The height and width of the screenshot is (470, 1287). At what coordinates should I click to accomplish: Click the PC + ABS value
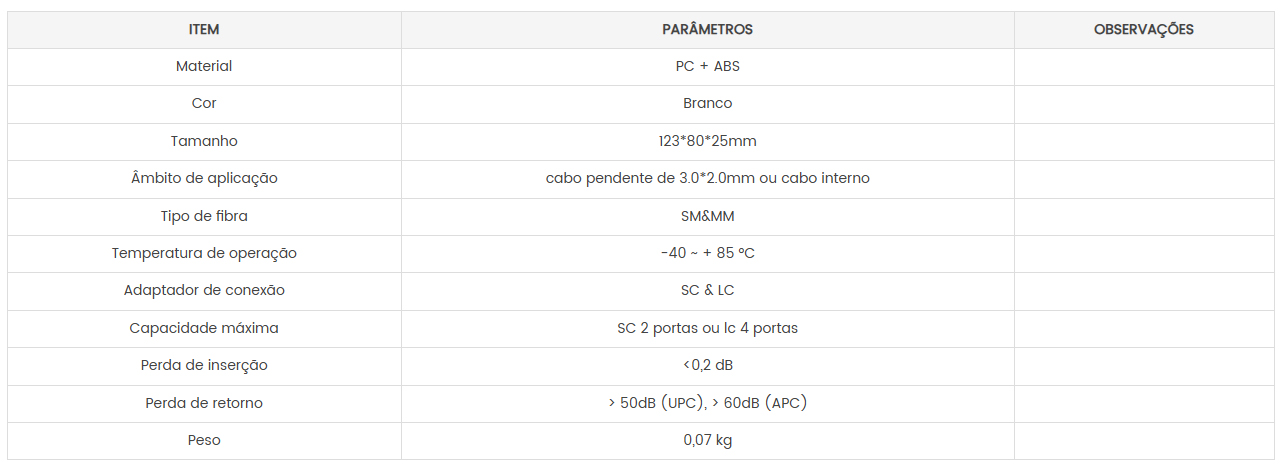(707, 66)
